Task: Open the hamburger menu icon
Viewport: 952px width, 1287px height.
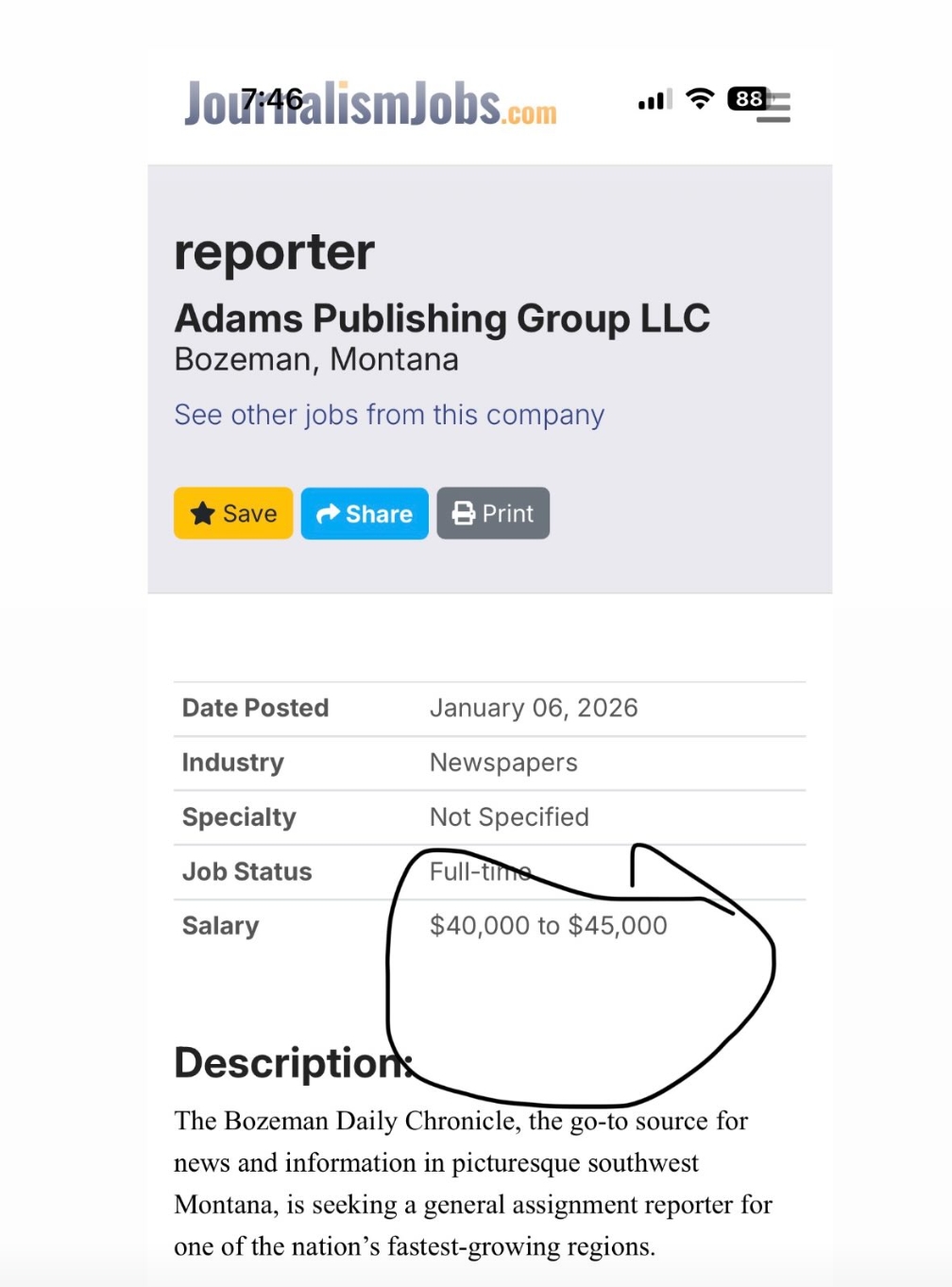Action: (x=774, y=108)
